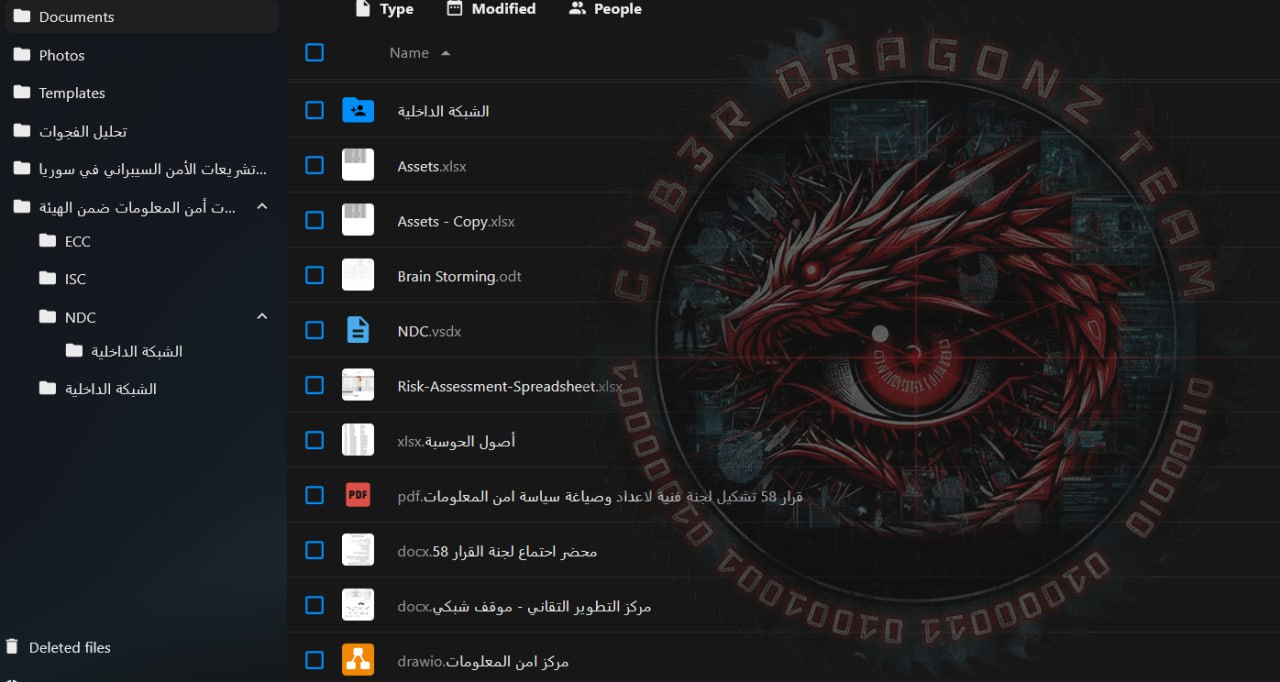Image resolution: width=1280 pixels, height=682 pixels.
Task: Open the Deleted files section
Action: 70,647
